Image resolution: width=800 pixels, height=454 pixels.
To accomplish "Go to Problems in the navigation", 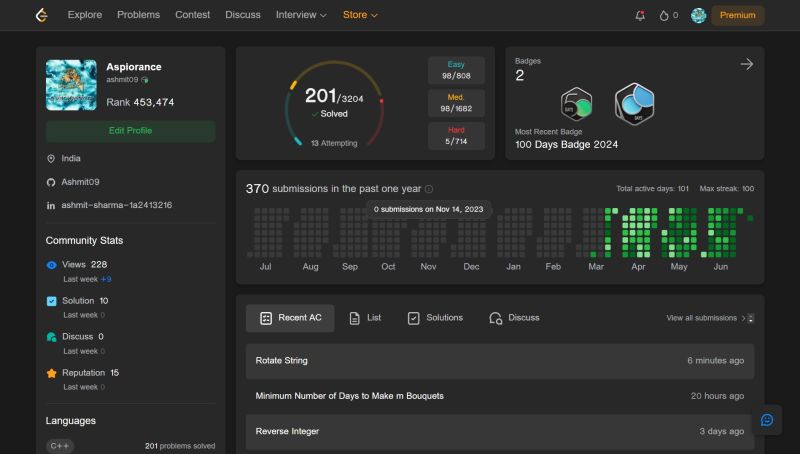I will [x=138, y=15].
